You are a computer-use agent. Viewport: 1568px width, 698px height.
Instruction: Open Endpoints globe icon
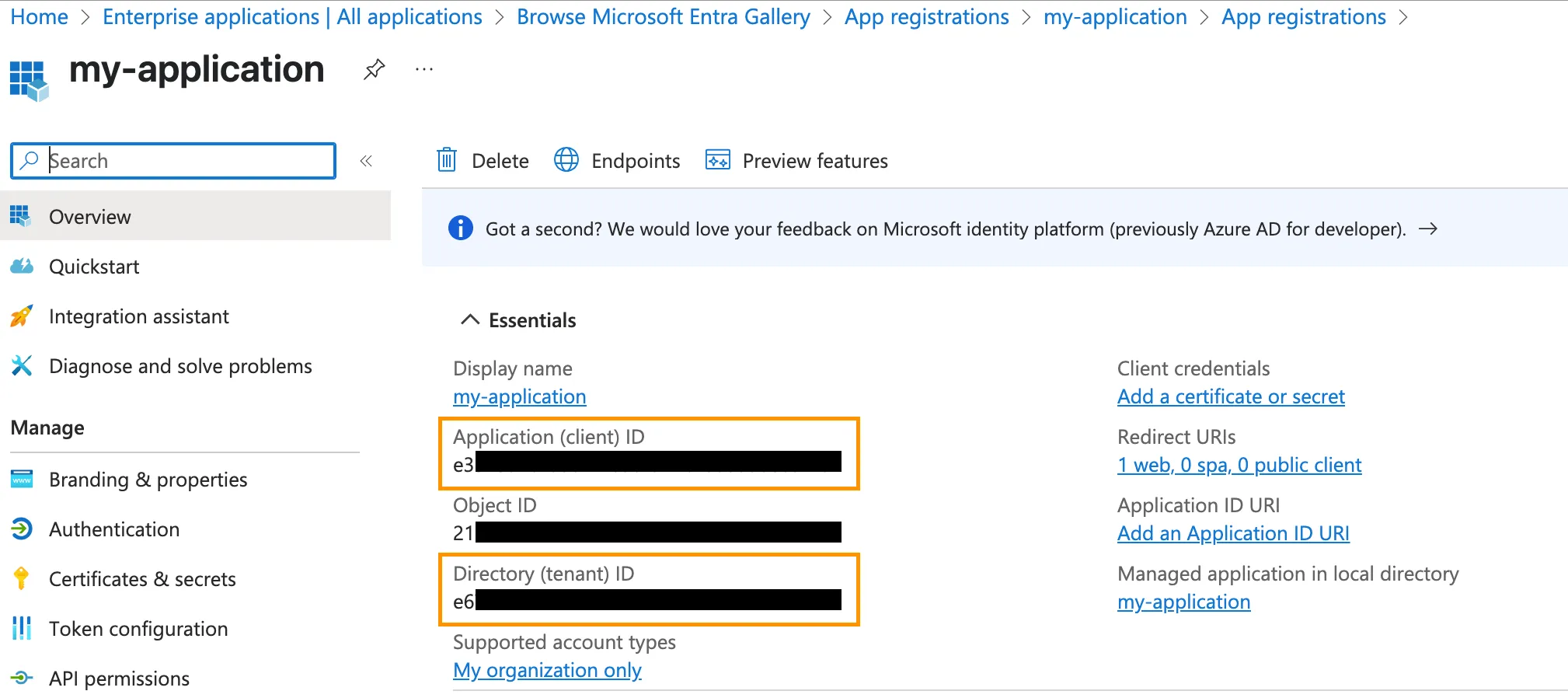pos(566,160)
